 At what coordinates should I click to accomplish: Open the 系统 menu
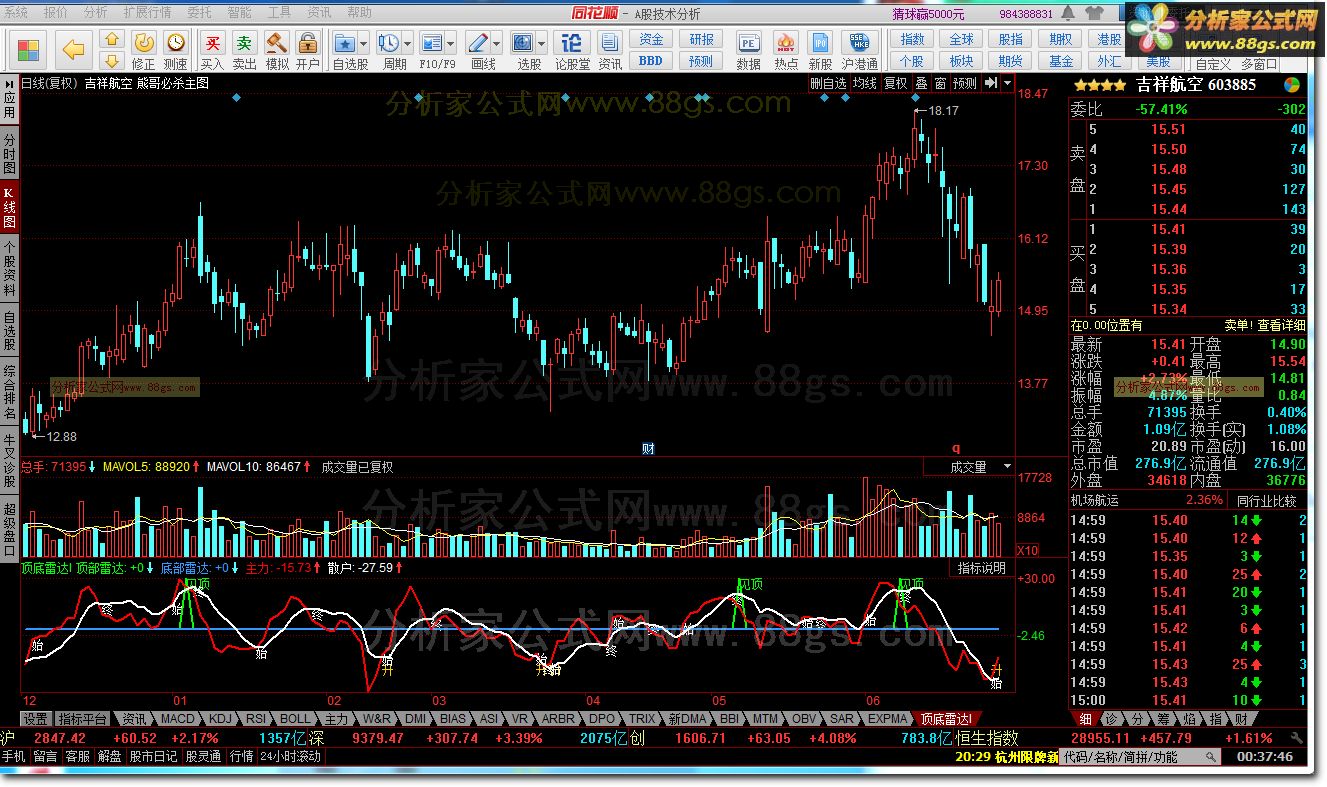point(17,13)
